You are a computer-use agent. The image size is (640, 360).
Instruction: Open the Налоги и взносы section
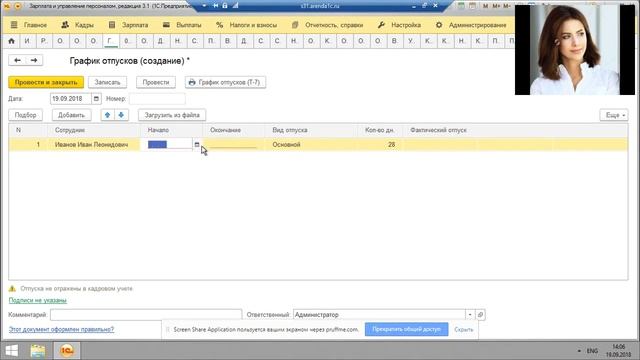[x=246, y=25]
